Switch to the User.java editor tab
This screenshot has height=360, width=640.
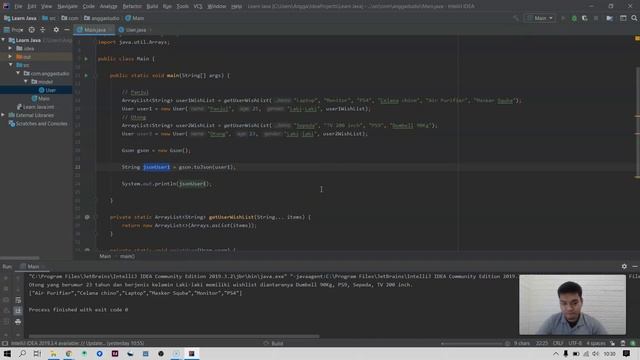pos(135,30)
